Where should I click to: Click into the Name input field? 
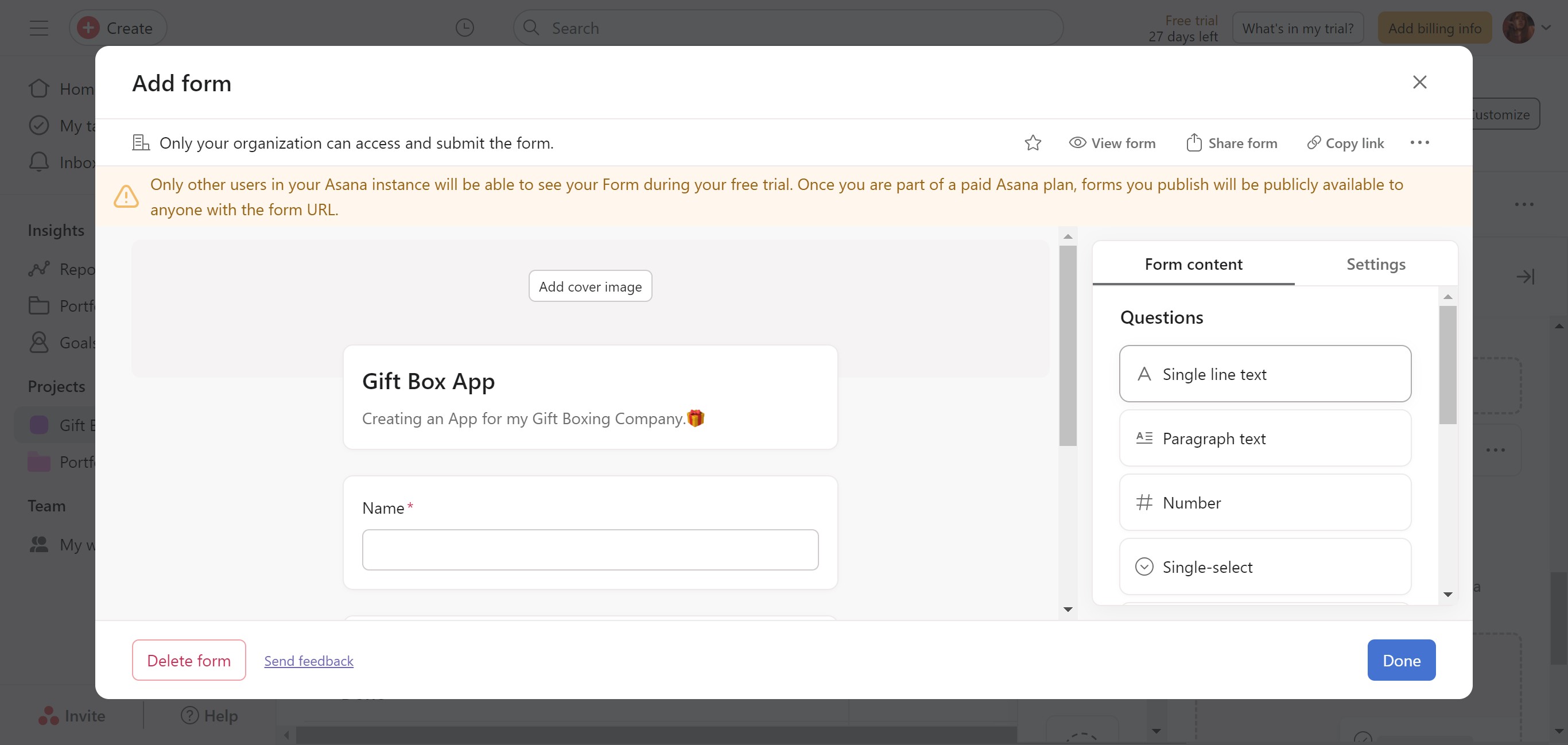[x=590, y=550]
